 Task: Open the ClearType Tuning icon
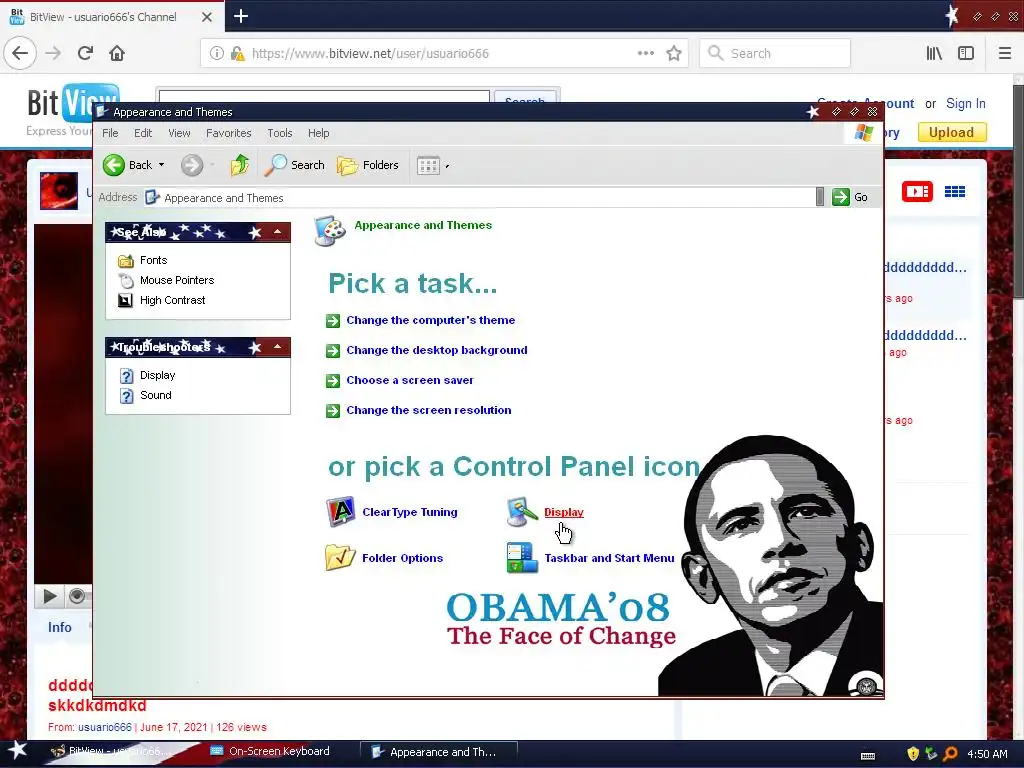coord(340,512)
